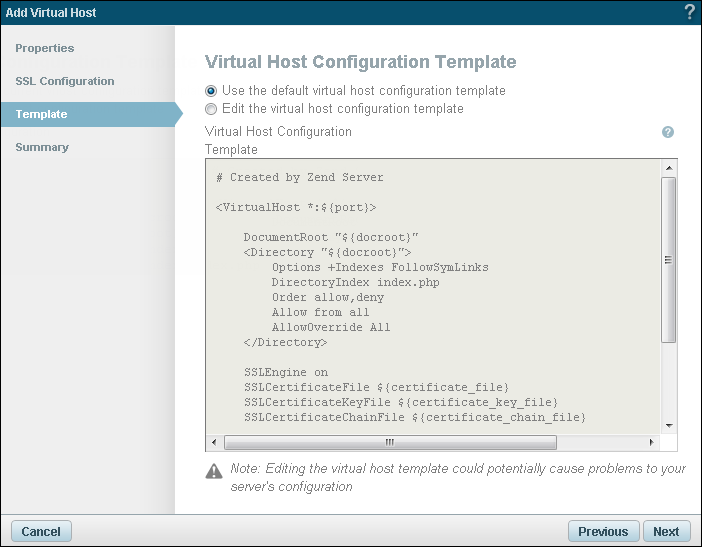This screenshot has height=547, width=702.
Task: Click the help question mark in title bar
Action: coord(689,12)
